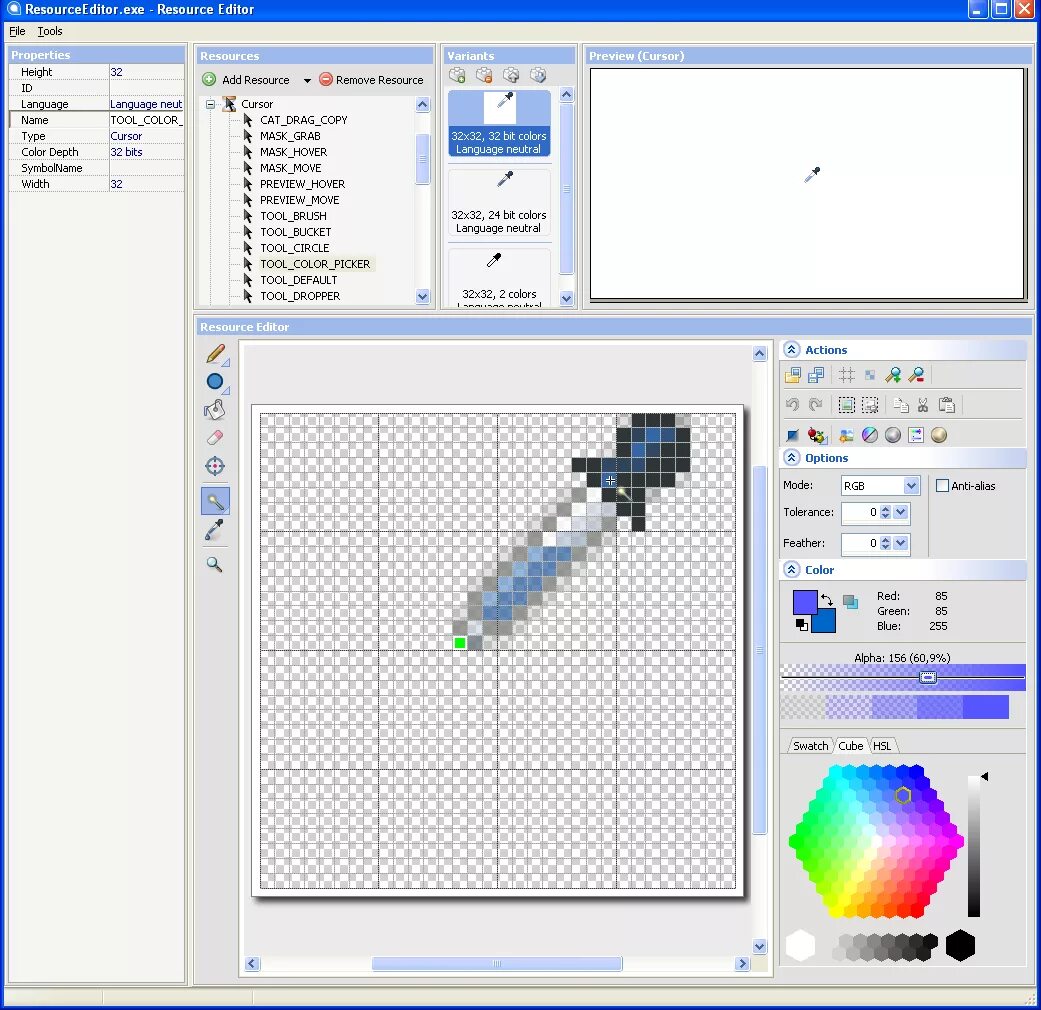Select the Pencil tool

tap(214, 354)
